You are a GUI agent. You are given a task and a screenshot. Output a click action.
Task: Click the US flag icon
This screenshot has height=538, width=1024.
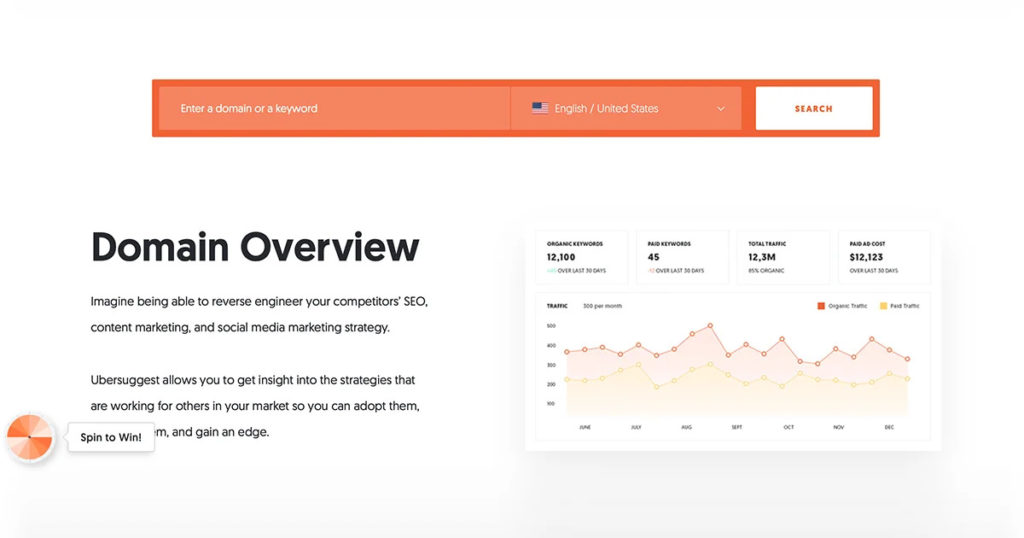tap(540, 108)
